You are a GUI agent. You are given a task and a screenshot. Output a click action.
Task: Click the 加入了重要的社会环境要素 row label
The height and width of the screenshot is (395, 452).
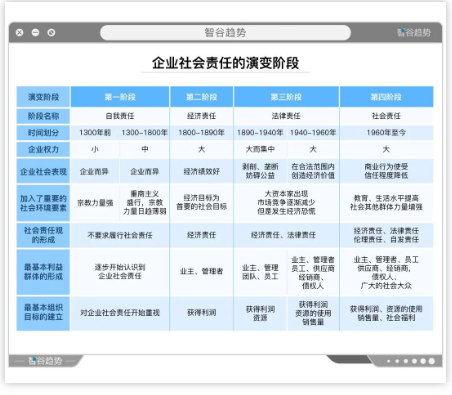[x=43, y=203]
